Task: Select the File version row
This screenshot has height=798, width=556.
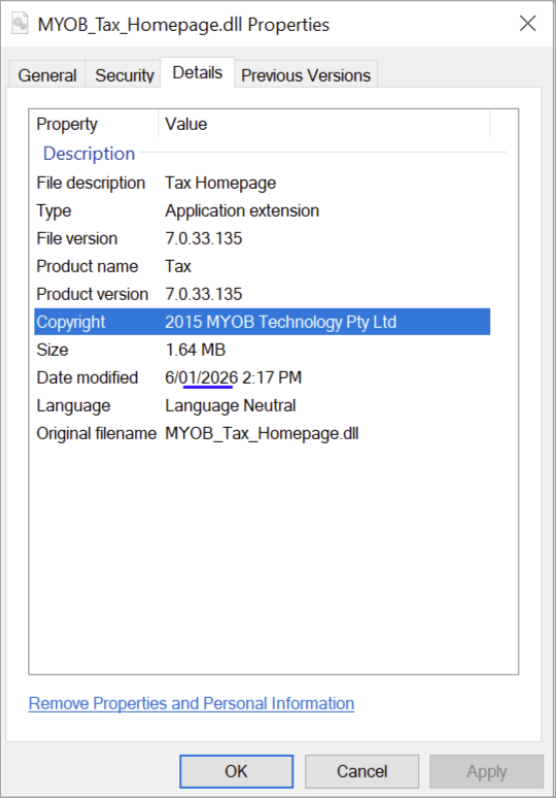Action: pyautogui.click(x=262, y=238)
